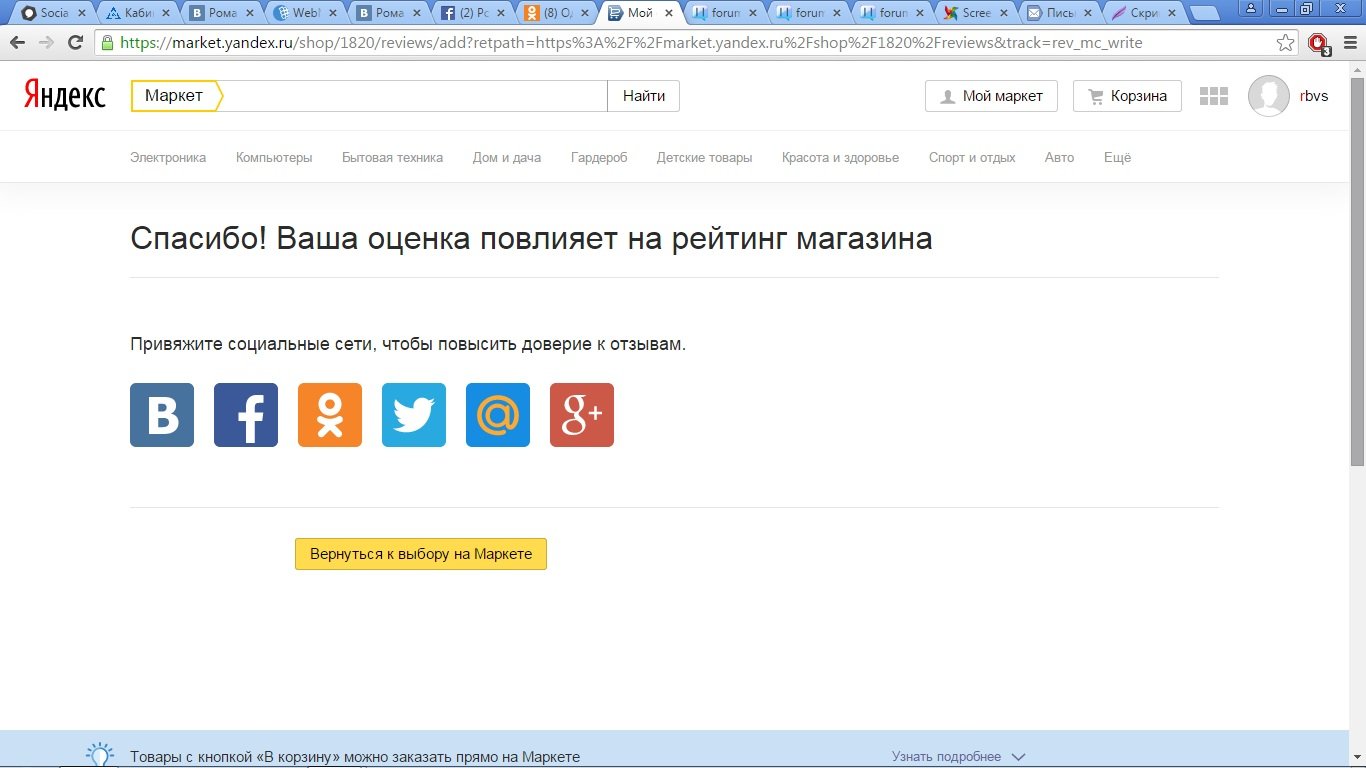Bookmark page with the star icon
The image size is (1366, 768).
tap(1286, 43)
